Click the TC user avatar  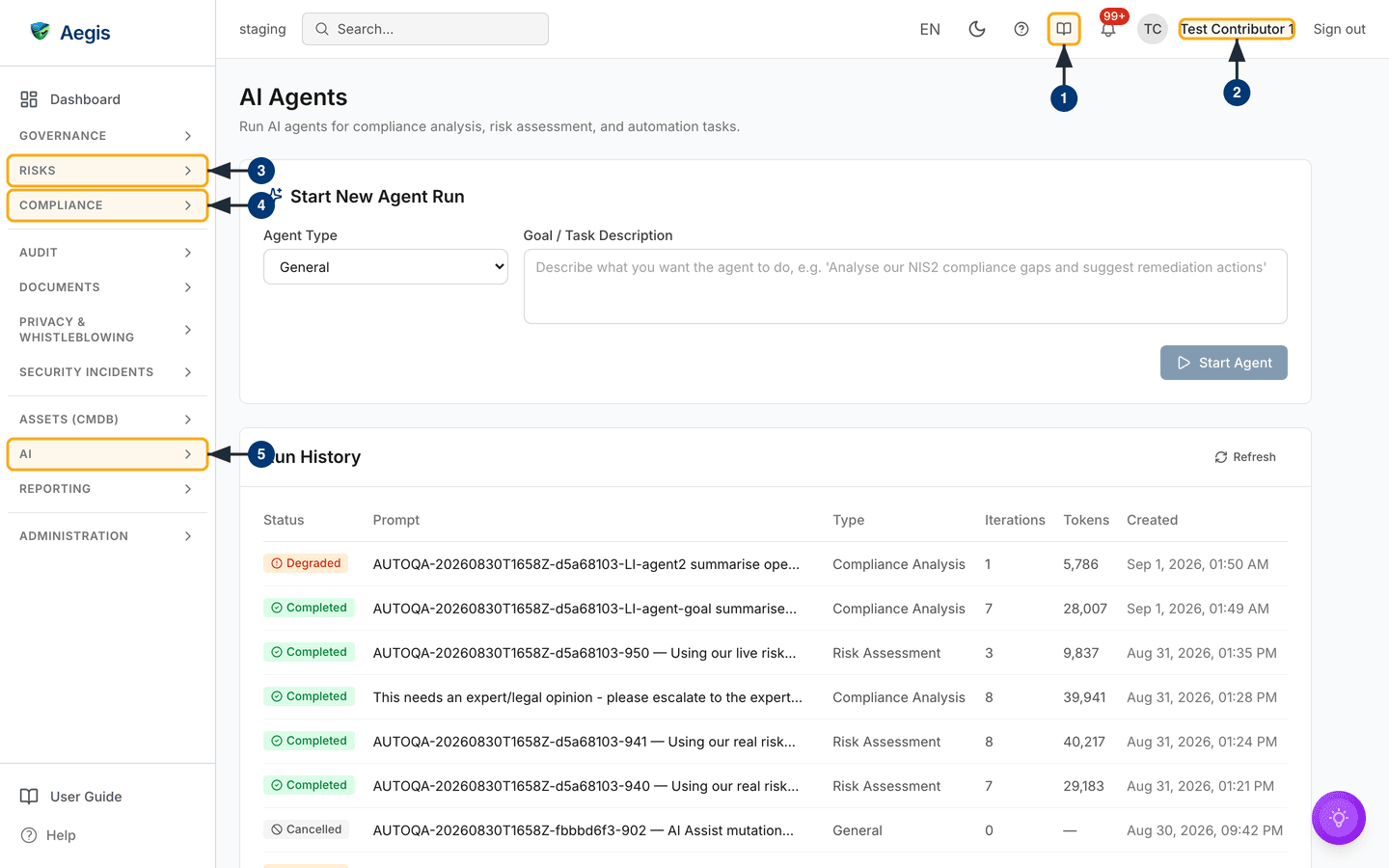1153,29
